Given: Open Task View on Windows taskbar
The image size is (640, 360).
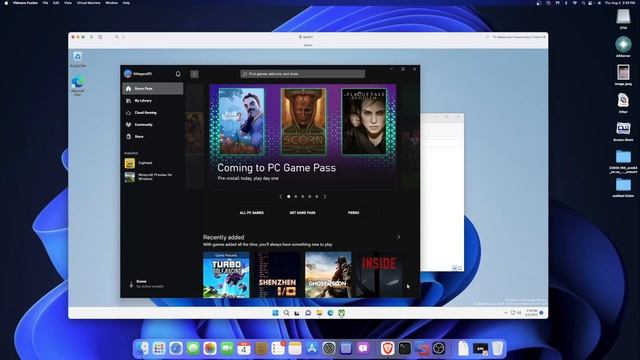Looking at the screenshot, I should click(297, 313).
